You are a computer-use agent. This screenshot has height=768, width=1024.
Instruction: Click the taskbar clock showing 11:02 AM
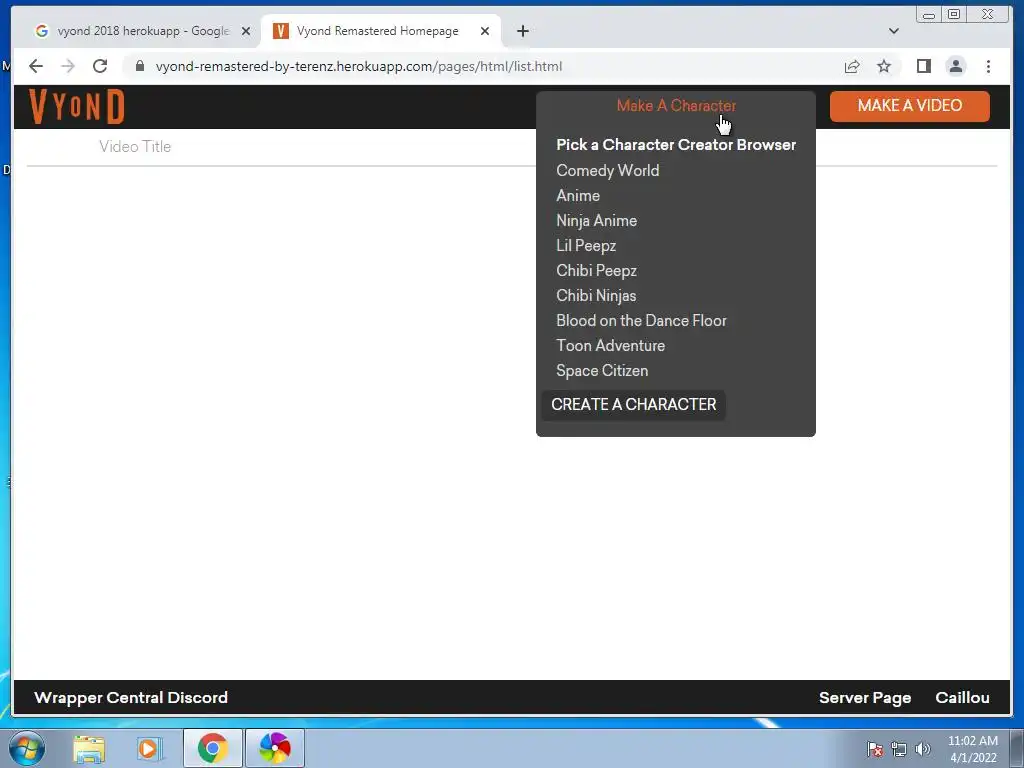point(973,749)
